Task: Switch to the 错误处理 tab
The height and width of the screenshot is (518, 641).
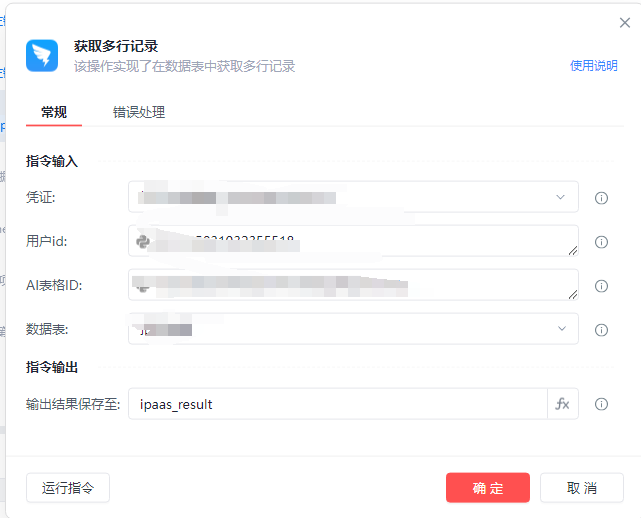Action: coord(139,112)
